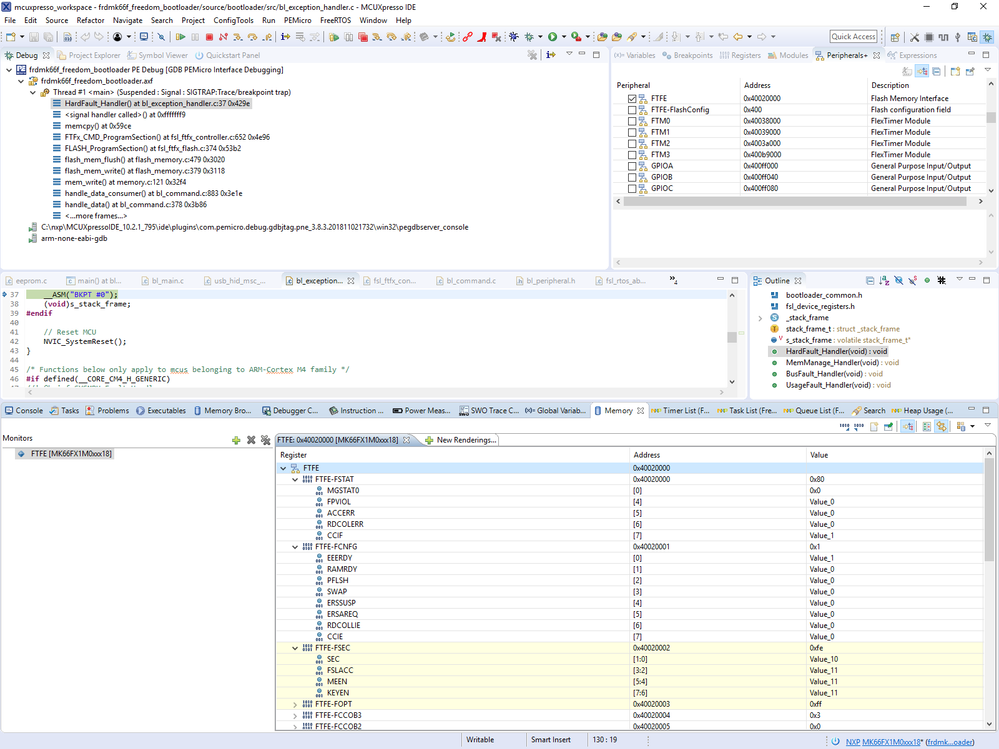Click the horizontal scrollbar in Peripherals list
Viewport: 999px width, 749px height.
click(794, 201)
